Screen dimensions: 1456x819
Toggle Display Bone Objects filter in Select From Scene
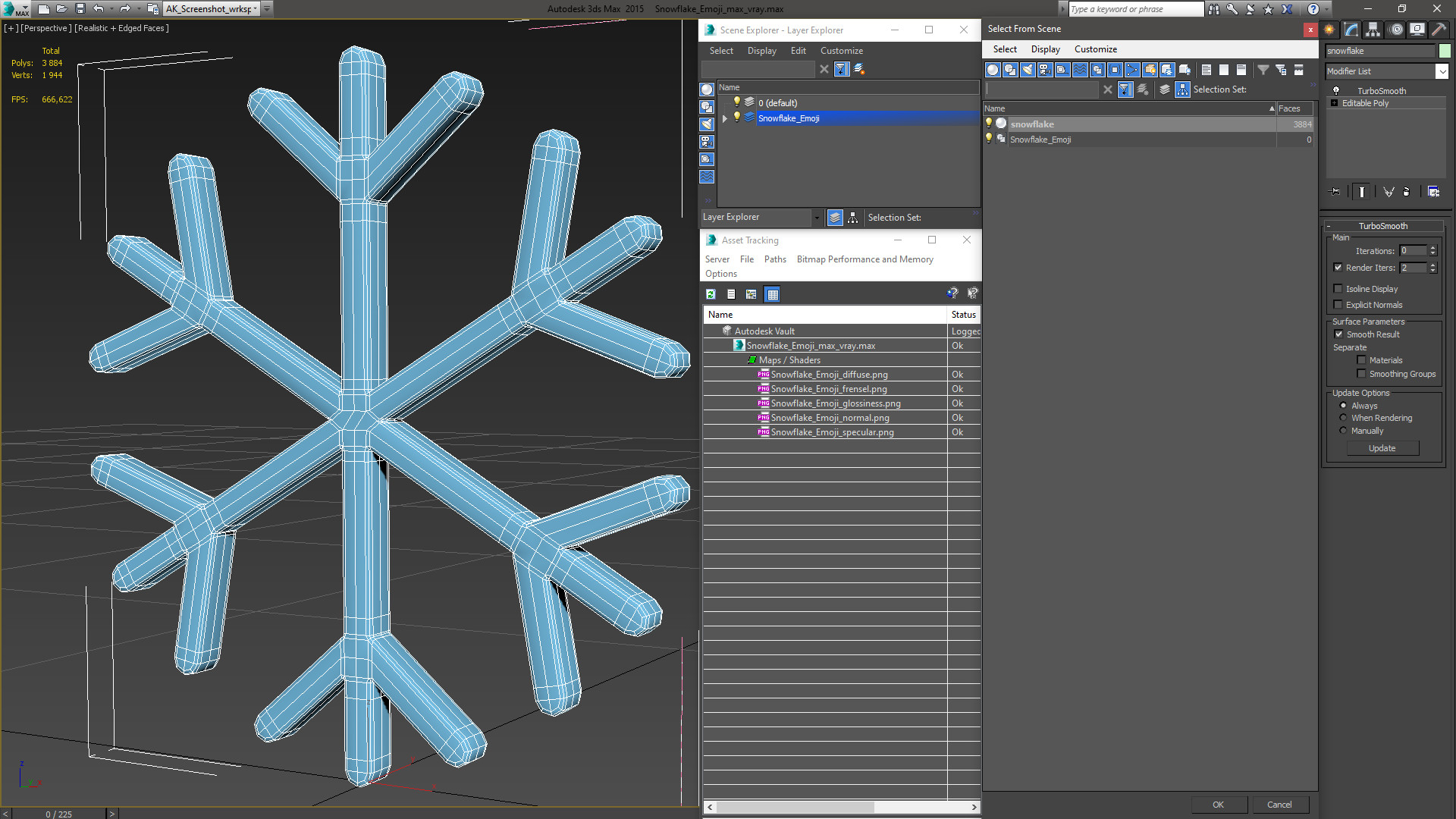point(1132,70)
